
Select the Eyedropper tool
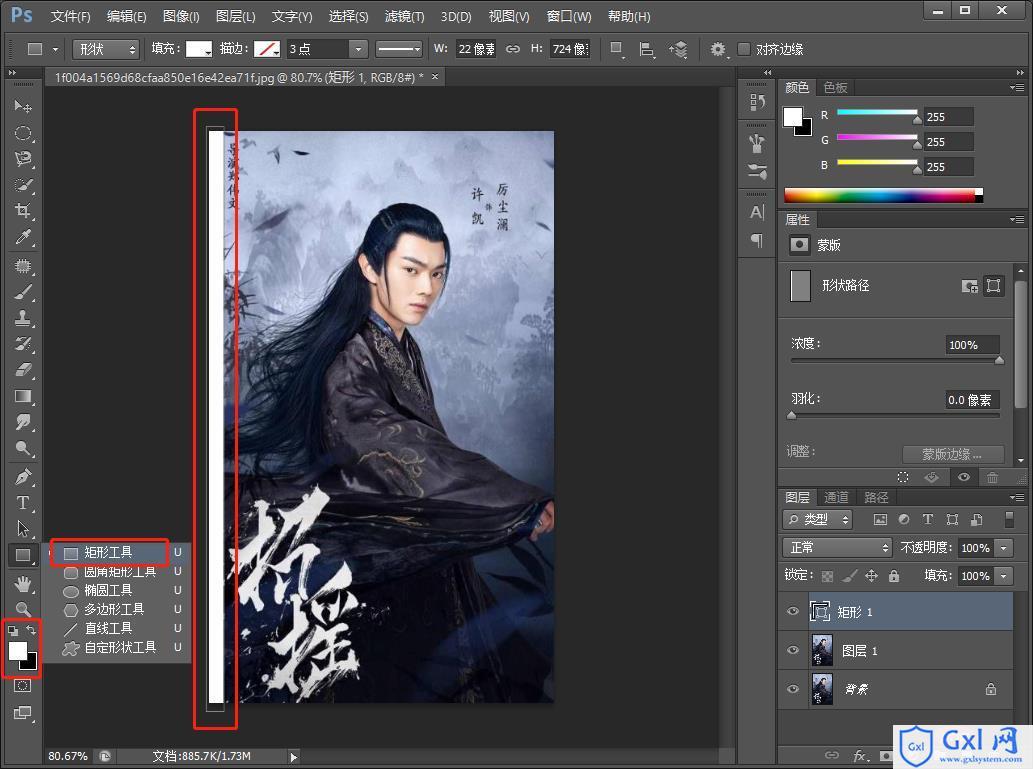[22, 237]
